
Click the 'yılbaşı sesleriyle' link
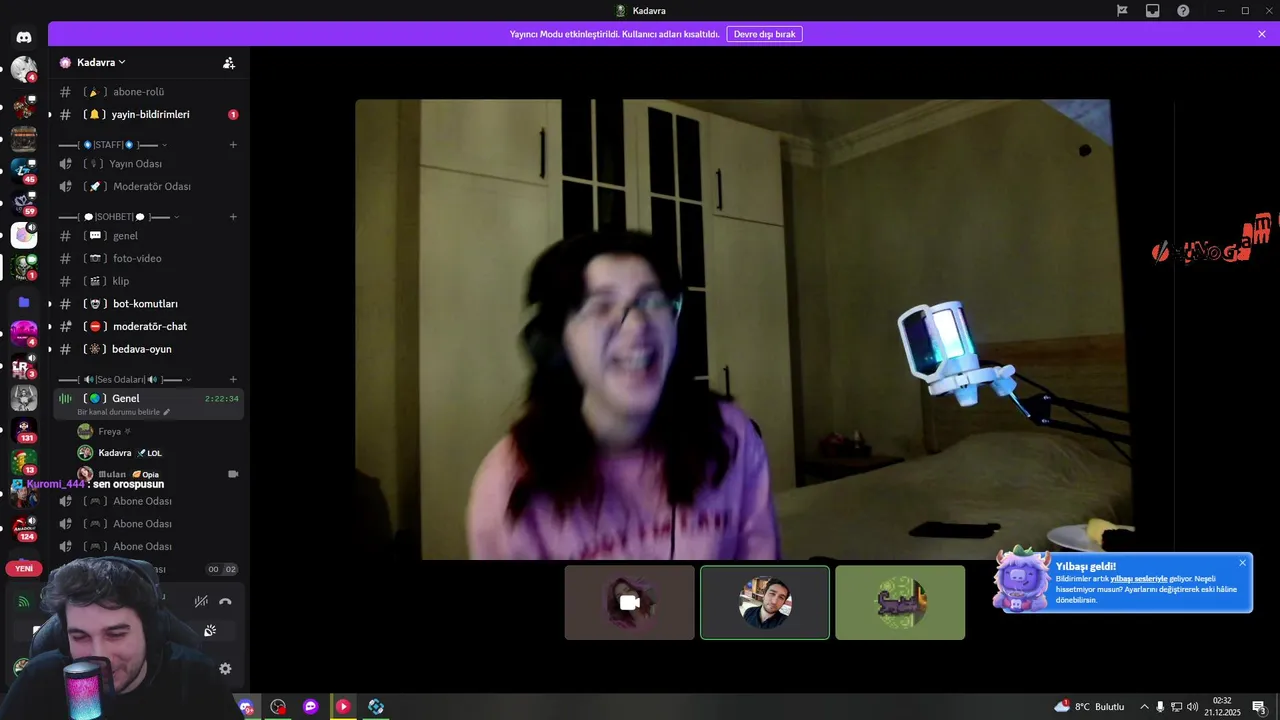point(1139,579)
